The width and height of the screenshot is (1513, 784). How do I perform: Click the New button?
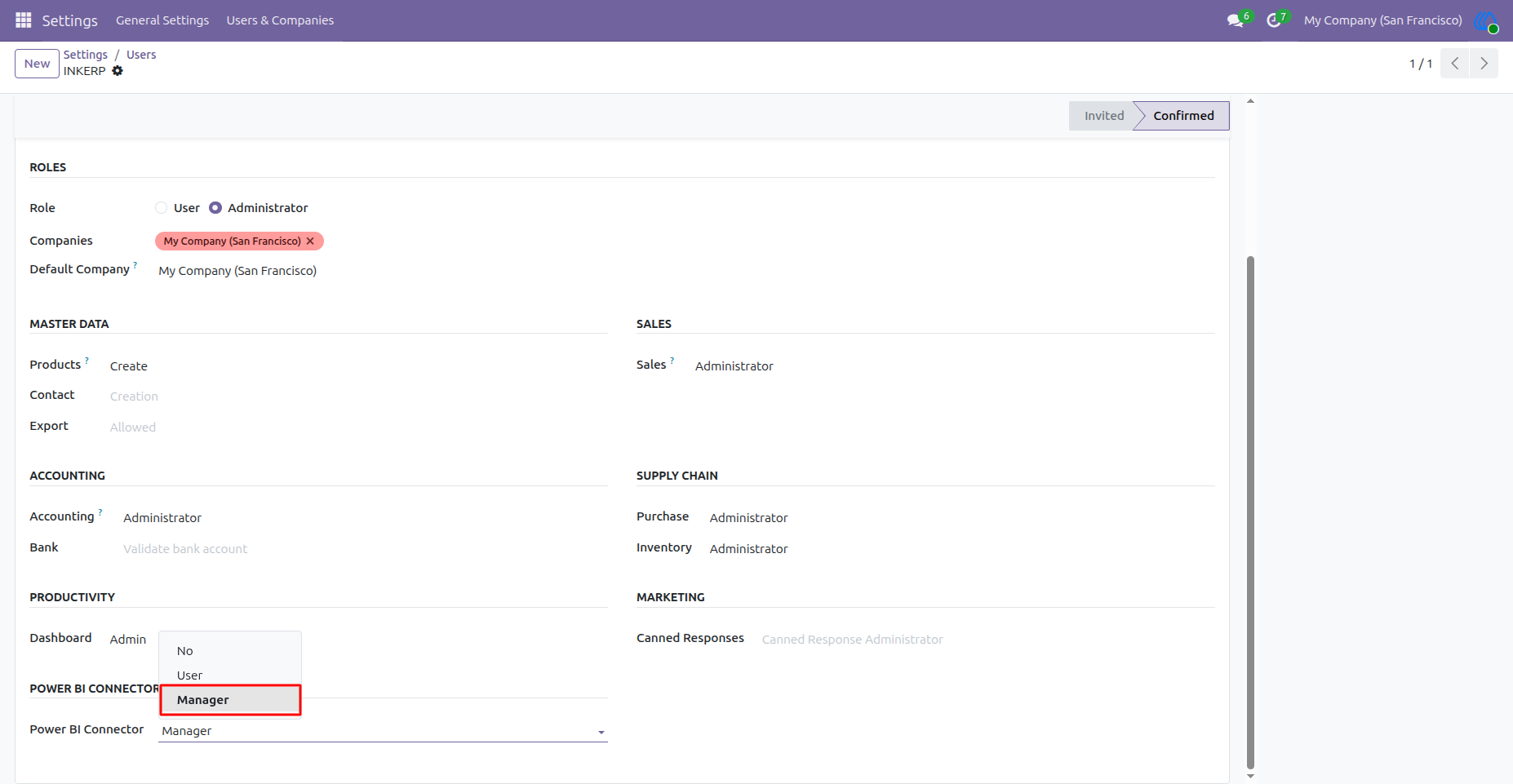tap(37, 64)
